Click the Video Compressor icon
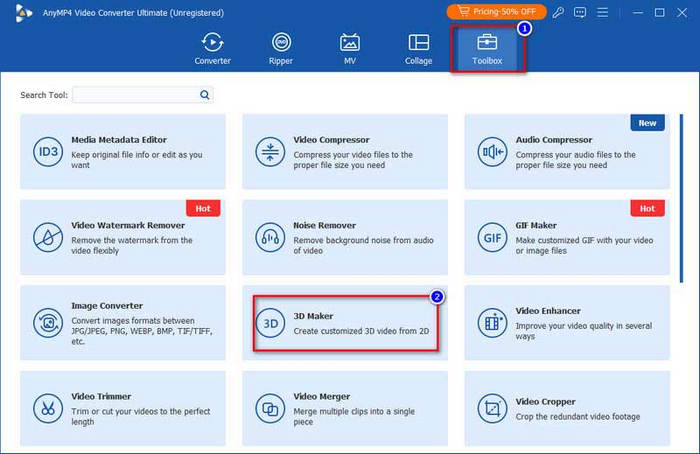700x454 pixels. [x=270, y=152]
